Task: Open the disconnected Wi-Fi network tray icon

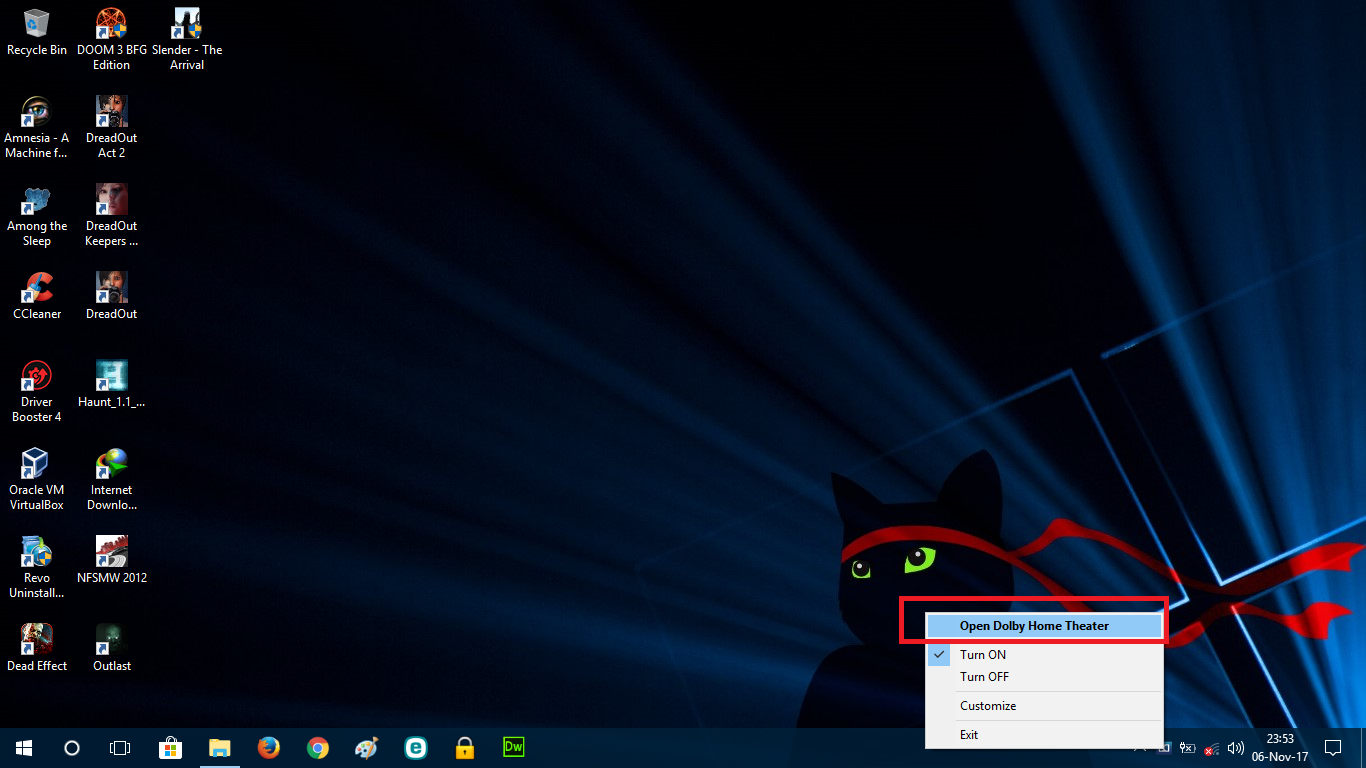Action: (x=1211, y=748)
